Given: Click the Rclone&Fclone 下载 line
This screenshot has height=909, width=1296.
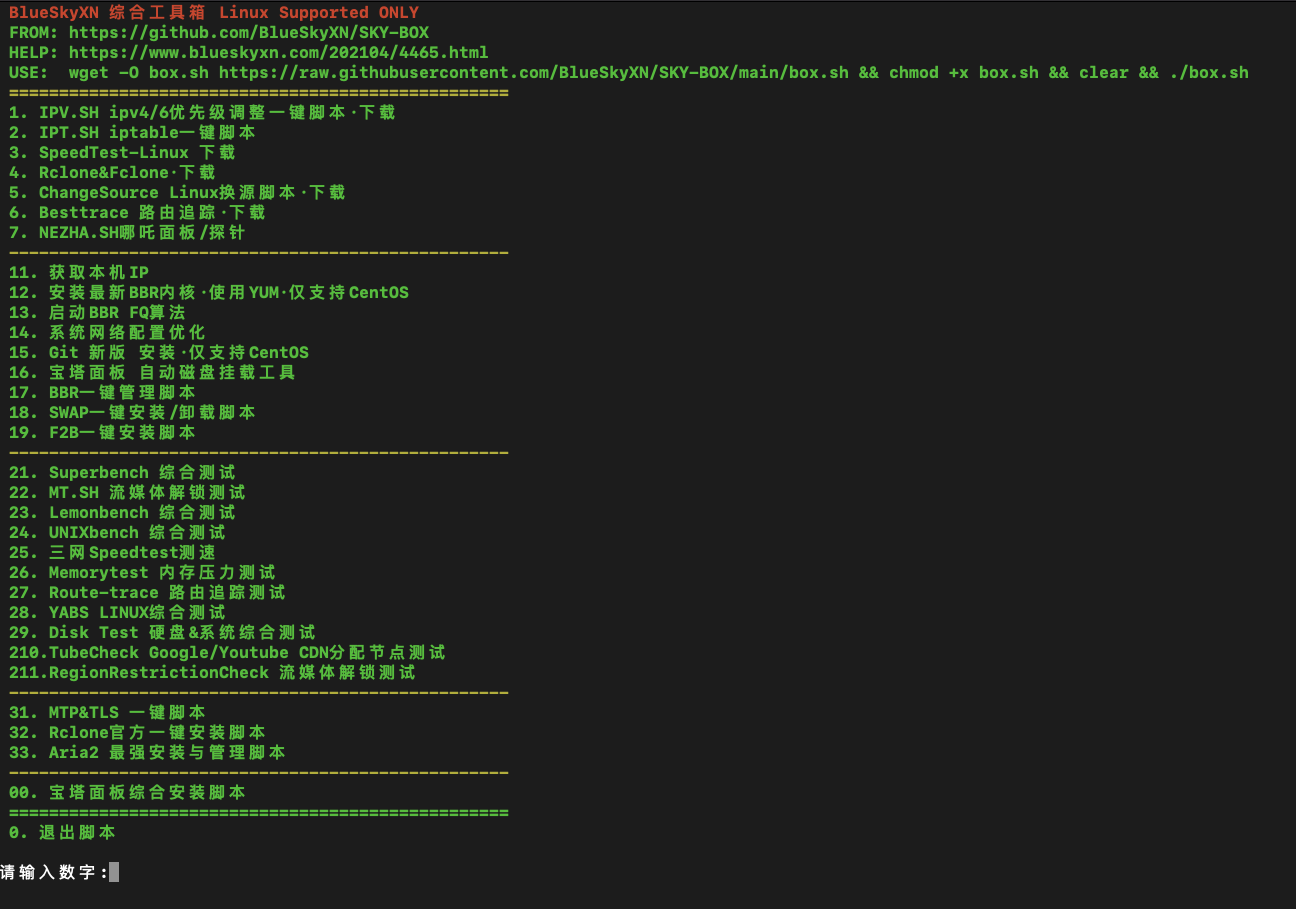Looking at the screenshot, I should 112,173.
